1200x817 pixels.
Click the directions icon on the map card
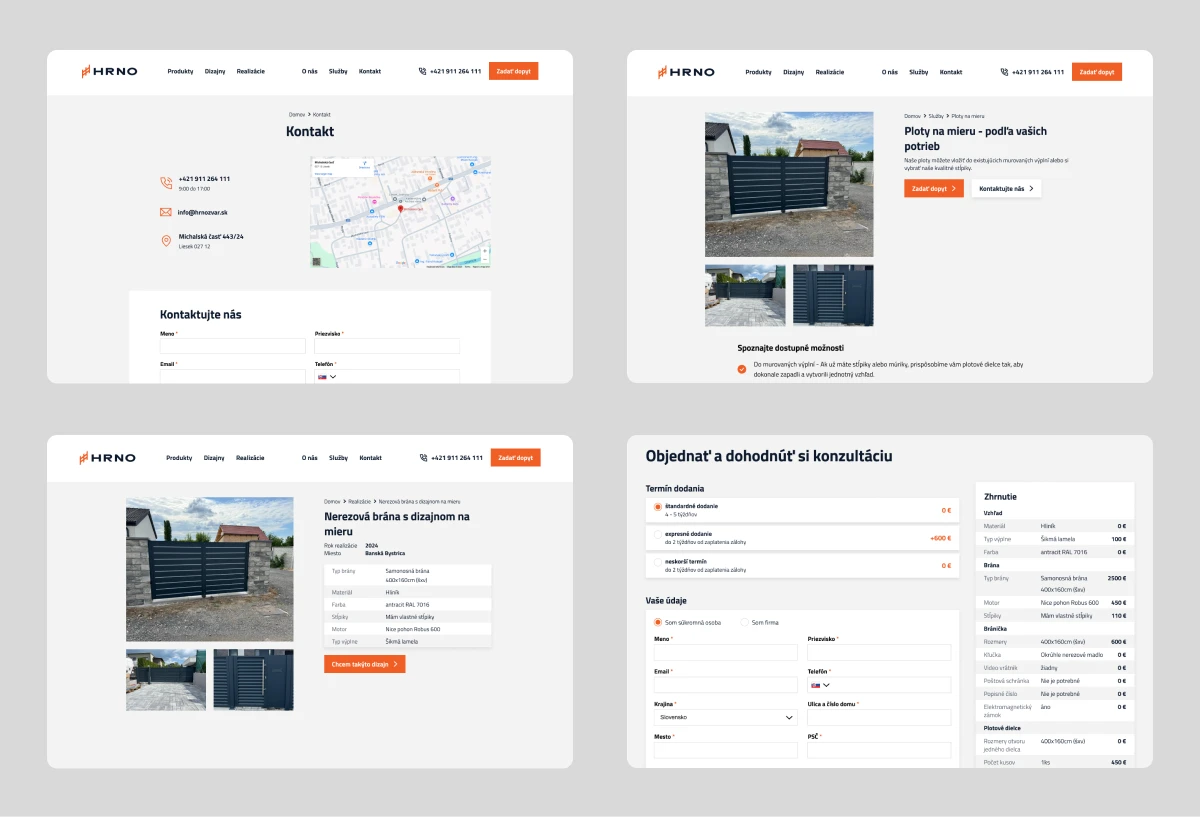point(364,162)
